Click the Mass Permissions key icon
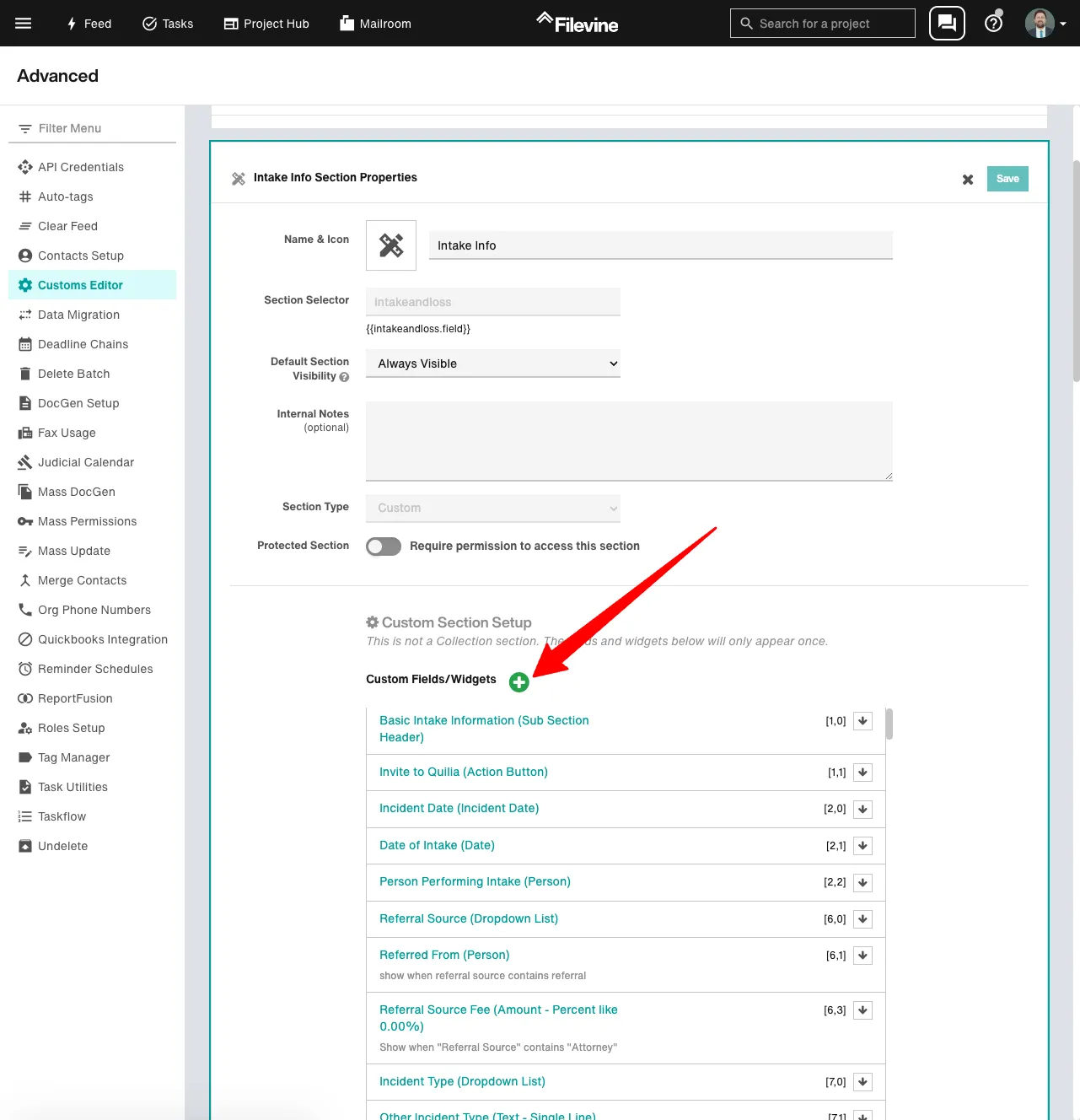 pos(25,521)
